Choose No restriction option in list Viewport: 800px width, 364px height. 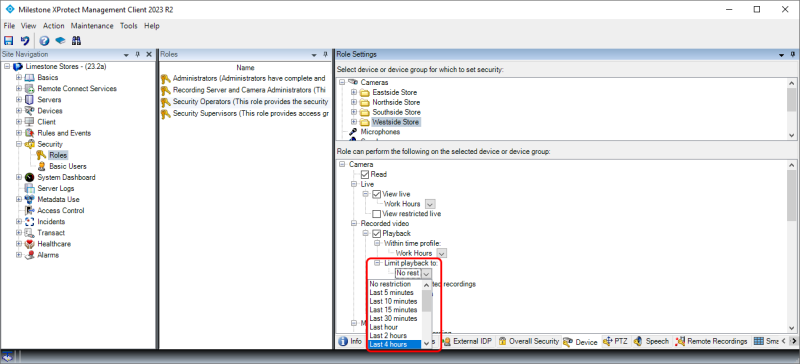point(394,284)
